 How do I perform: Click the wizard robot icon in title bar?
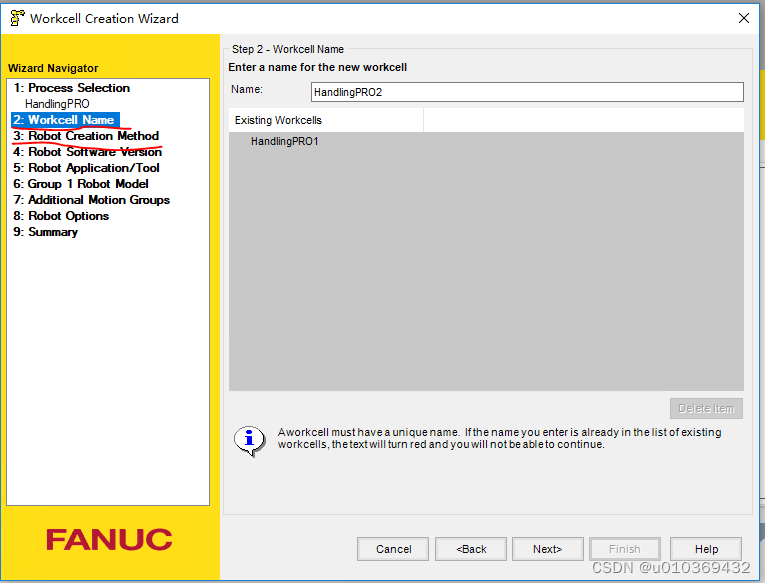point(17,18)
